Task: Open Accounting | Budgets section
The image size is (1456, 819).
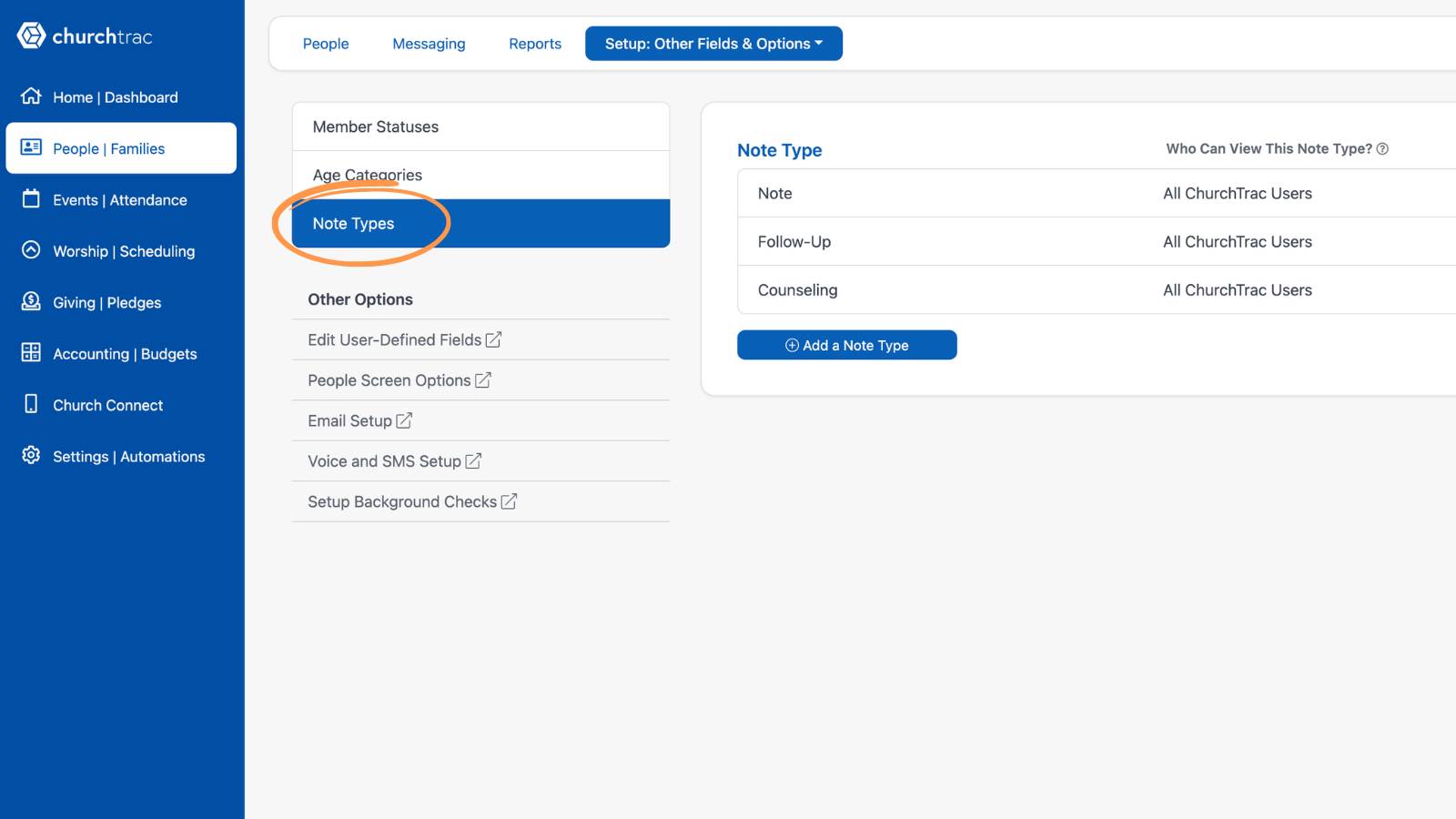Action: coord(121,354)
